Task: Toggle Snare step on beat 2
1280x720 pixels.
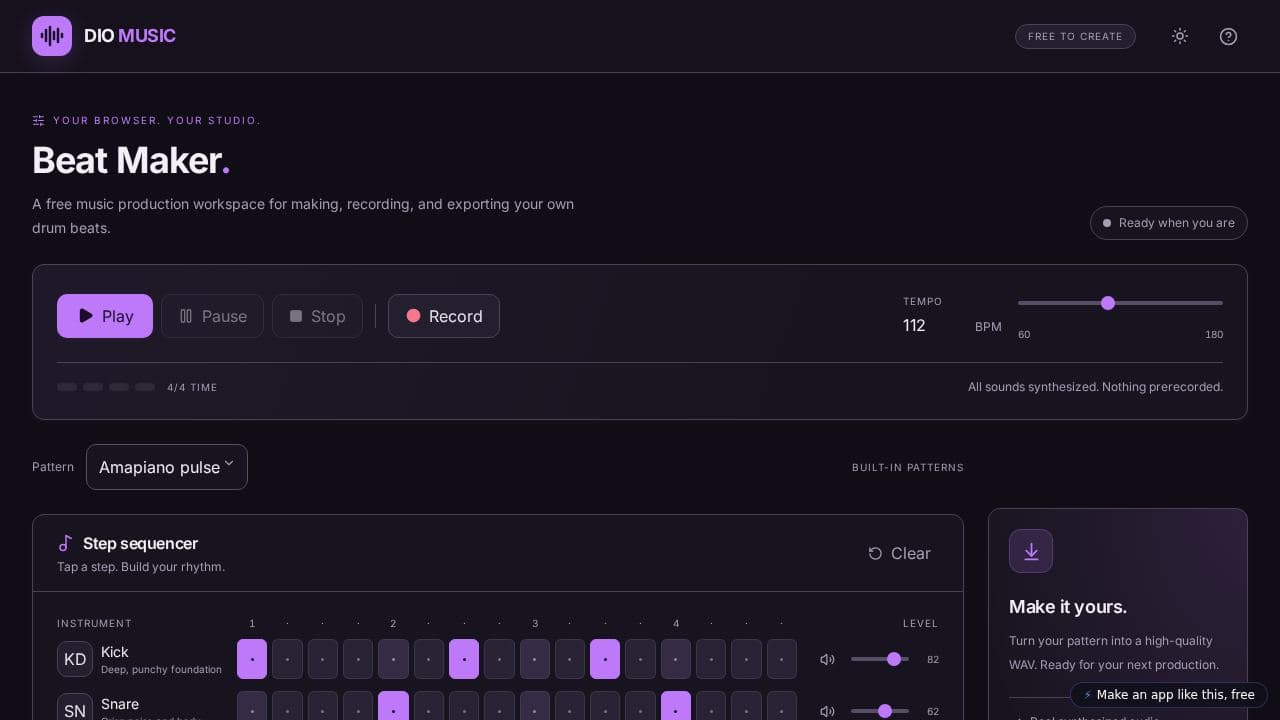Action: click(x=393, y=706)
